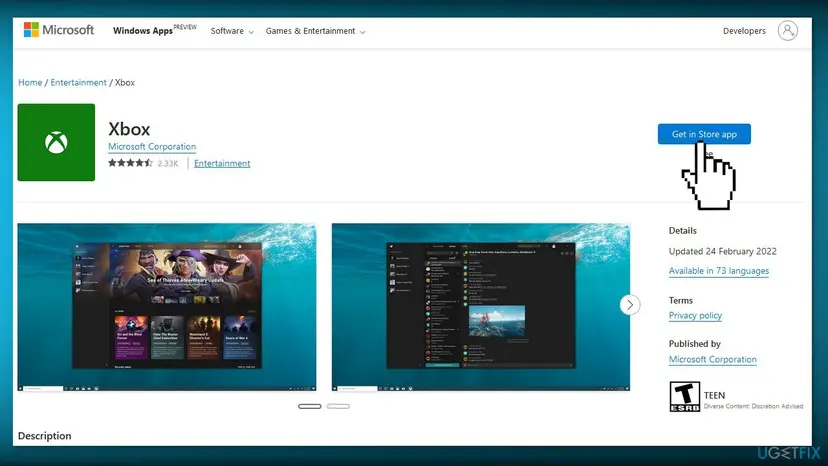Click the Xbox breadcrumb text

point(125,82)
